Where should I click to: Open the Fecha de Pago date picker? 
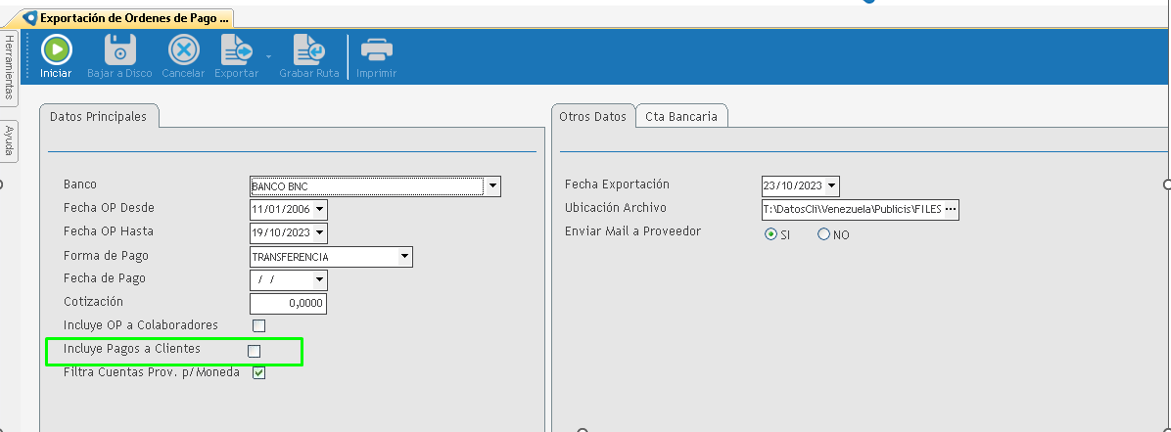click(x=320, y=280)
